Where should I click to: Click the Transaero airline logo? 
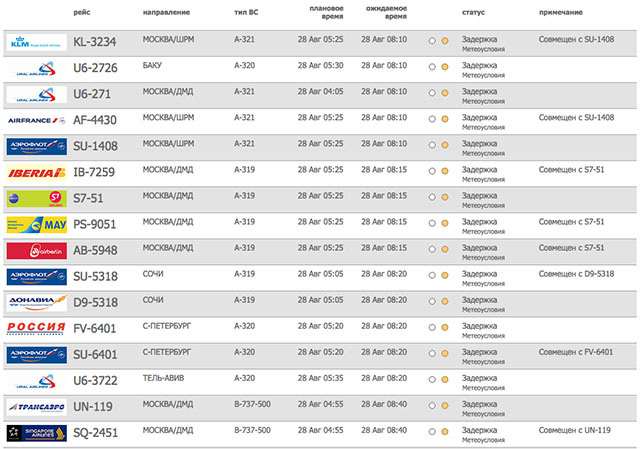[36, 406]
